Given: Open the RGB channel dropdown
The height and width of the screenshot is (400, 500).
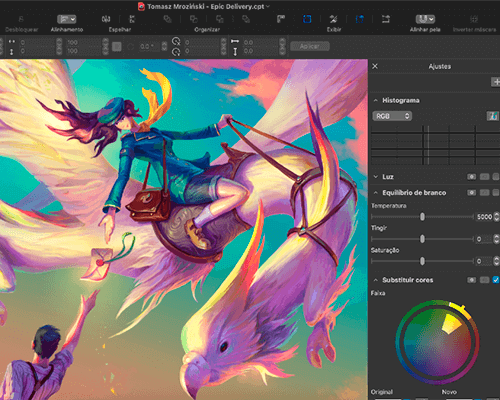Looking at the screenshot, I should coord(392,116).
